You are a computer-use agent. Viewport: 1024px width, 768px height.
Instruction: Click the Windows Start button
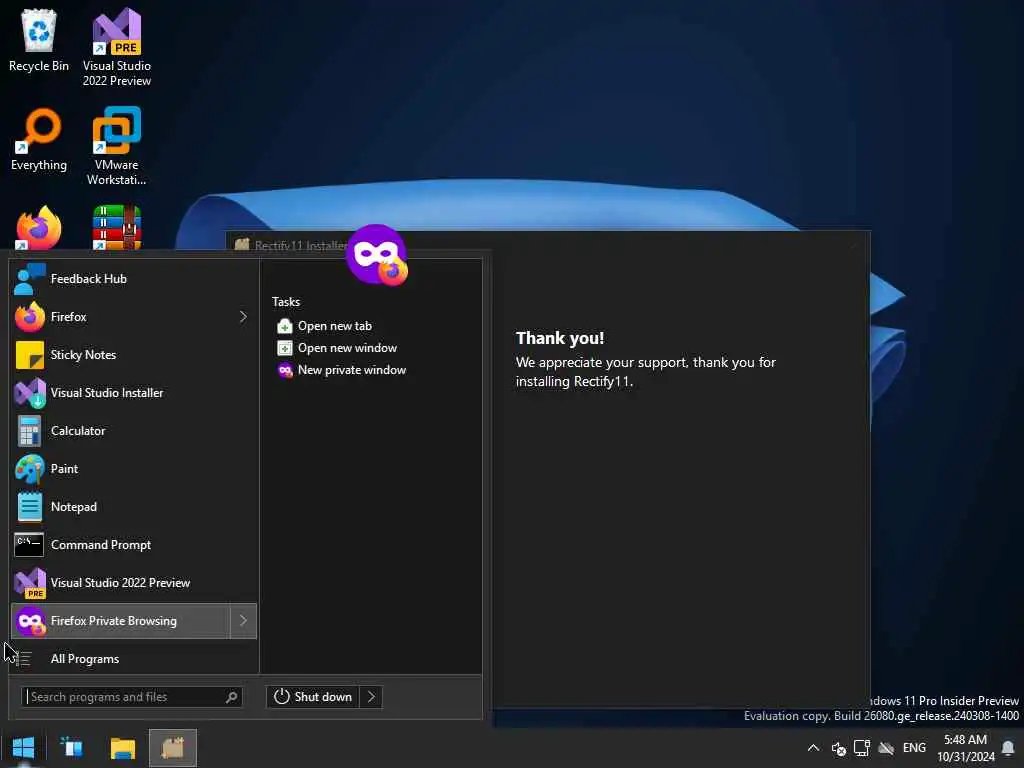[23, 748]
